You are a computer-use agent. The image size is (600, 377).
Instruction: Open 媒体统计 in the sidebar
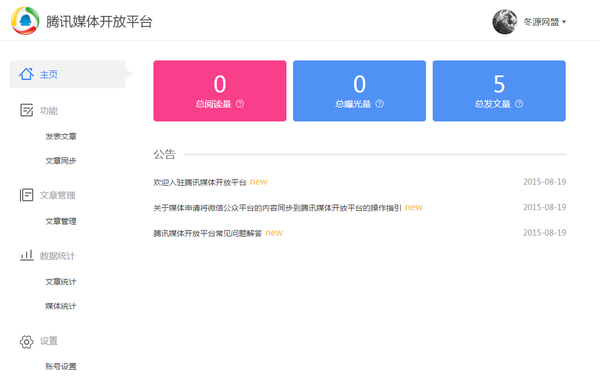pos(61,306)
